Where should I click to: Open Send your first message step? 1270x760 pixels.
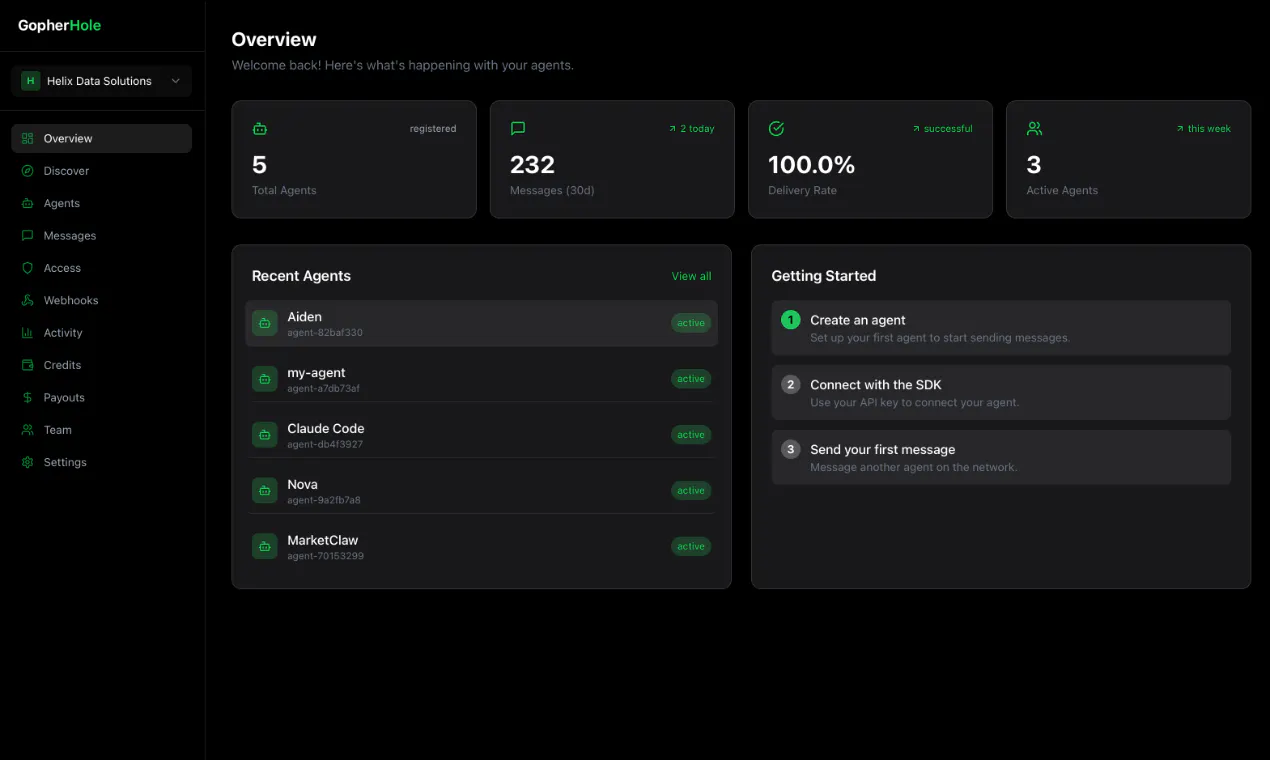(1001, 457)
